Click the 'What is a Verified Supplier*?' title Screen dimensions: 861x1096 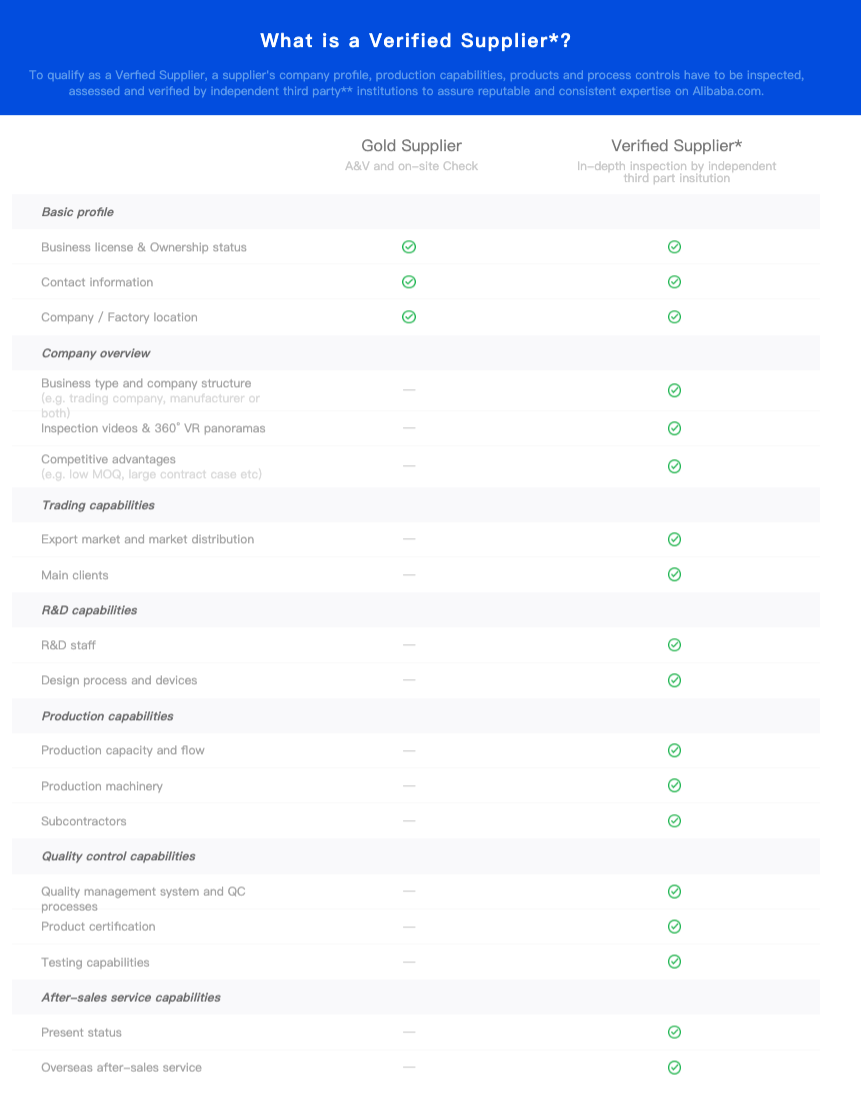pyautogui.click(x=416, y=41)
